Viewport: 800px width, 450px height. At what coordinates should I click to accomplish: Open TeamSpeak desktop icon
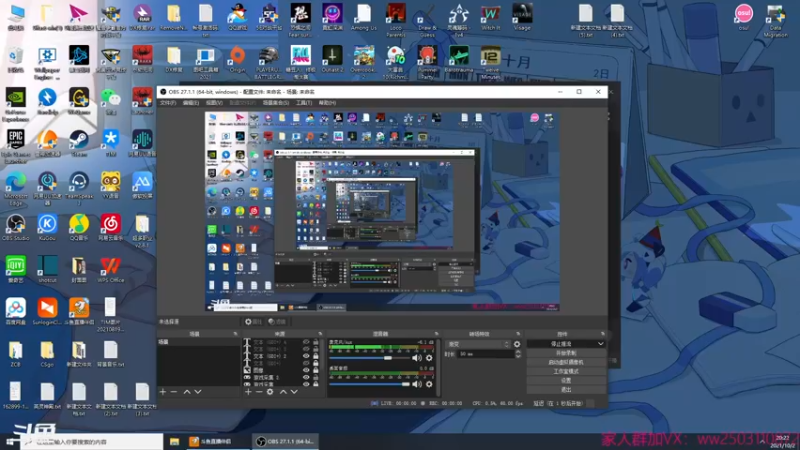click(x=79, y=189)
